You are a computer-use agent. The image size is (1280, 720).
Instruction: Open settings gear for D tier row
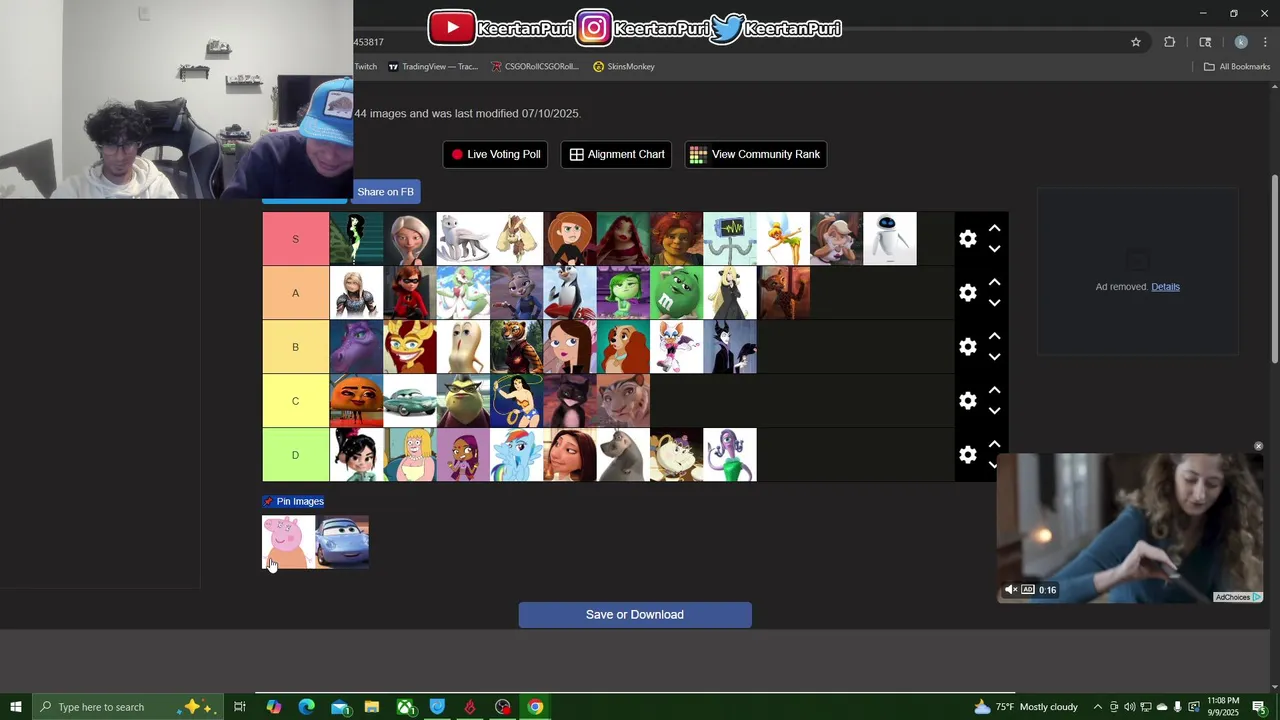click(967, 455)
